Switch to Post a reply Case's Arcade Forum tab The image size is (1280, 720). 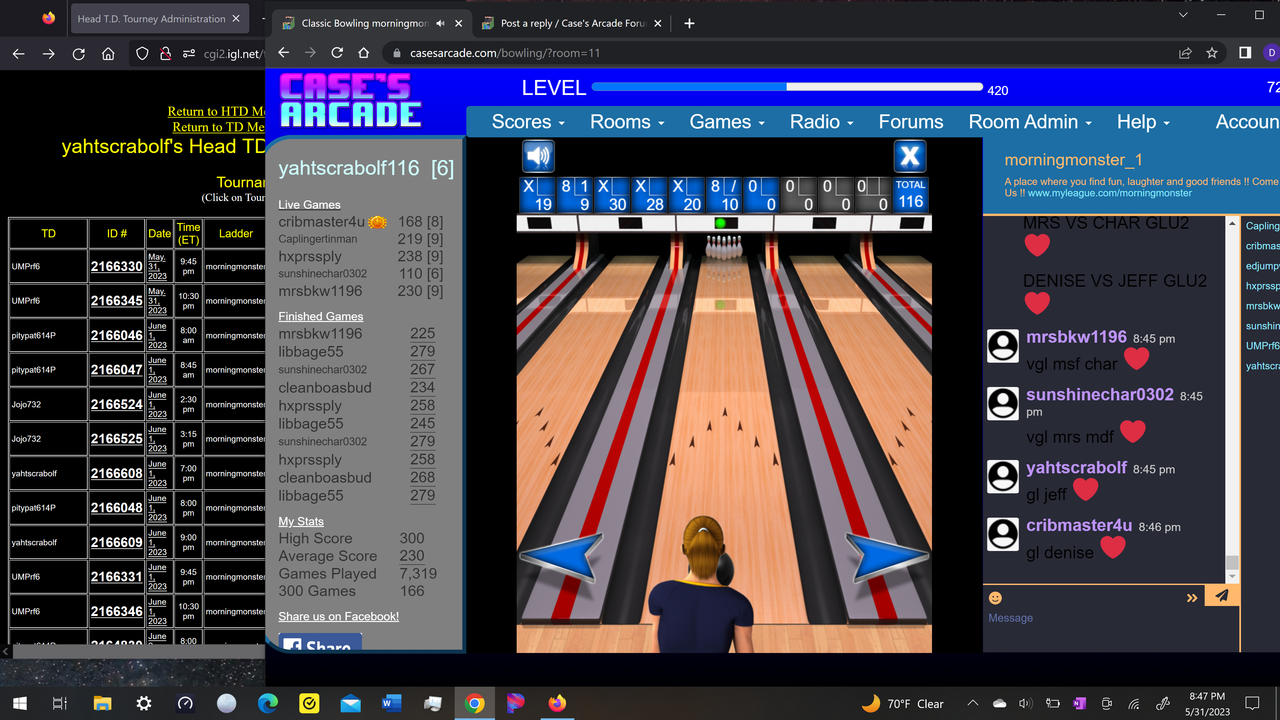click(573, 23)
